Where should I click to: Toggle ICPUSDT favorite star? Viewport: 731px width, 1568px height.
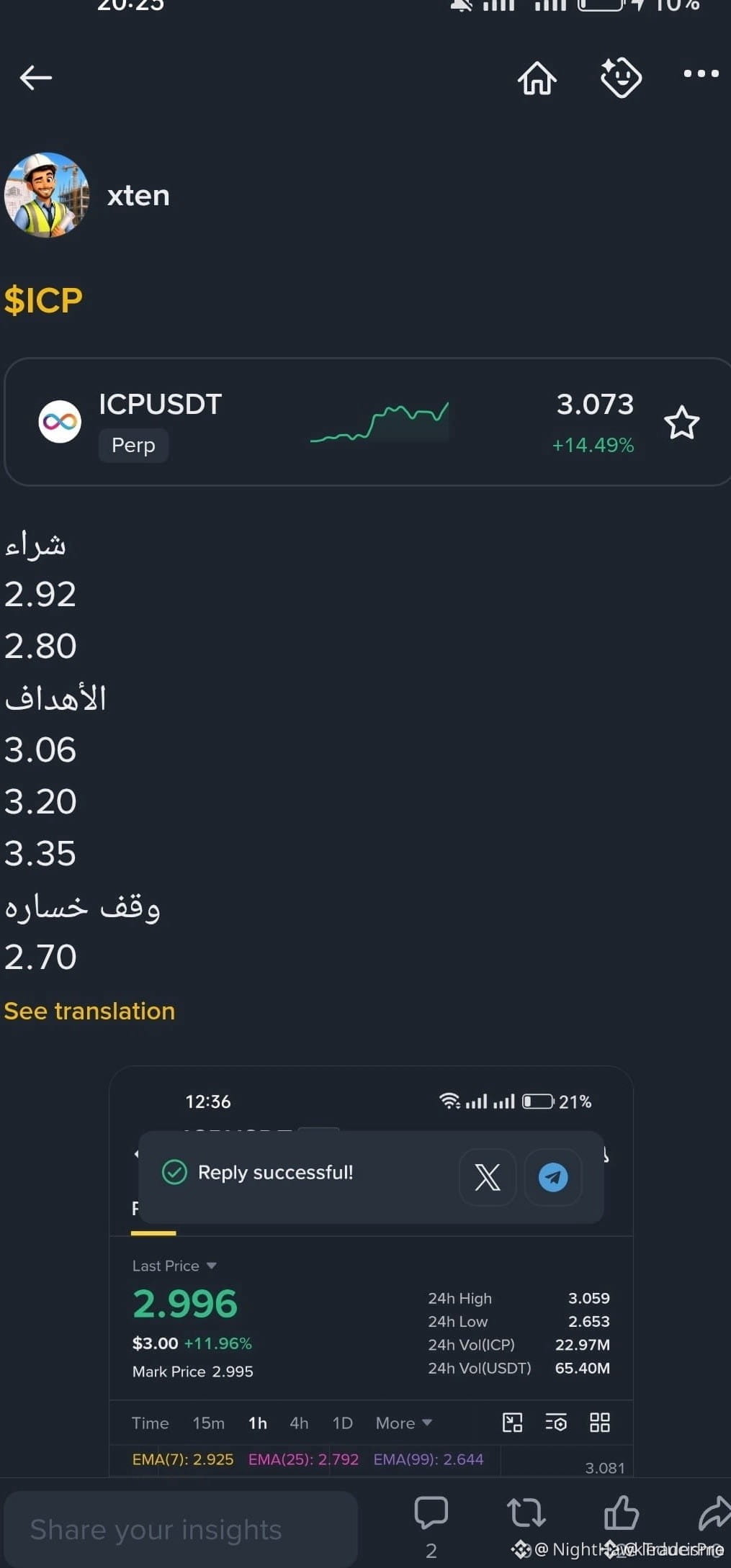681,423
